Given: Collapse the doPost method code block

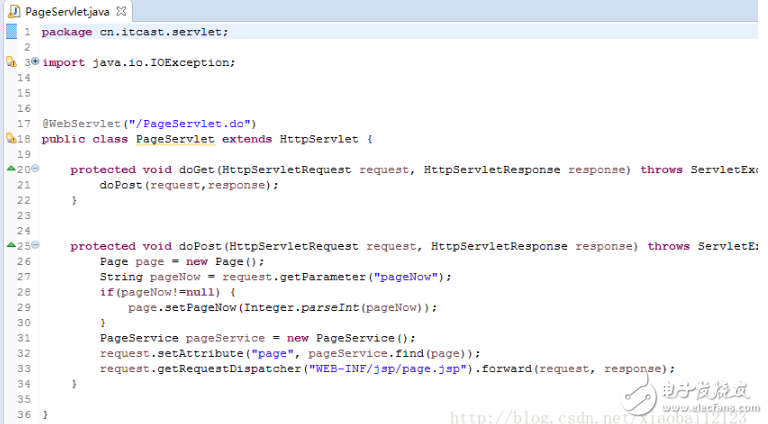Looking at the screenshot, I should [x=35, y=245].
